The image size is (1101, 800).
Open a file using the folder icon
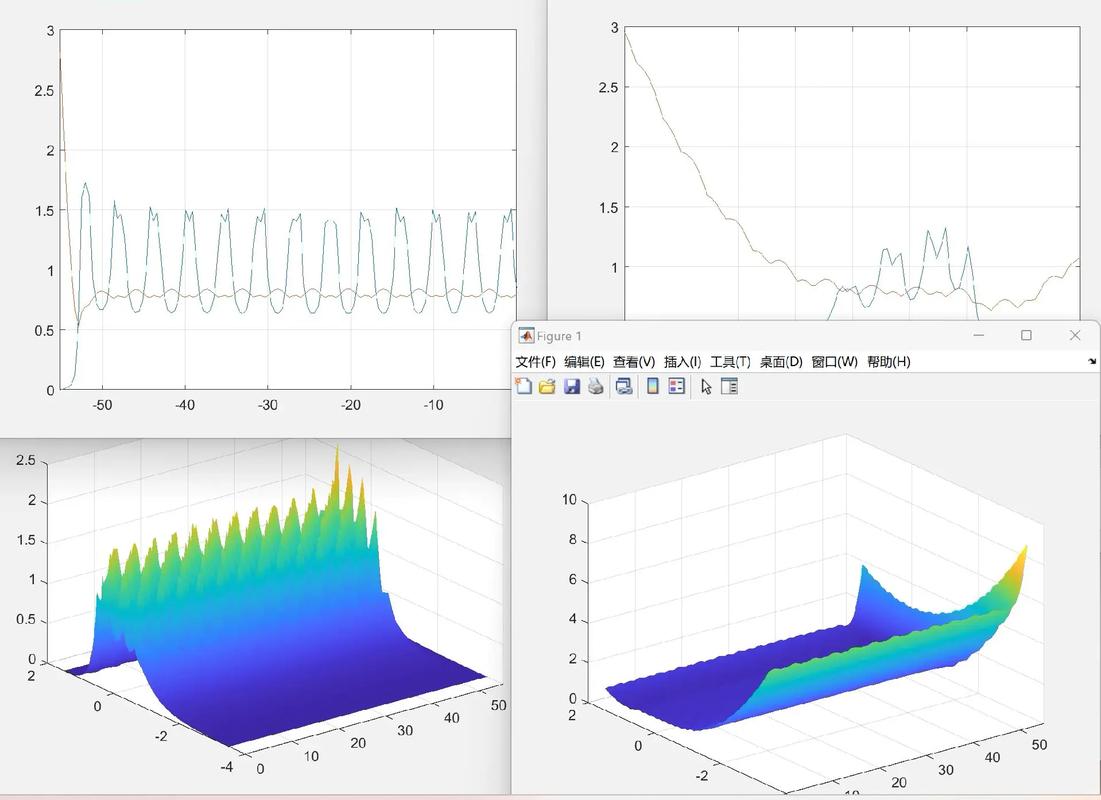coord(547,386)
